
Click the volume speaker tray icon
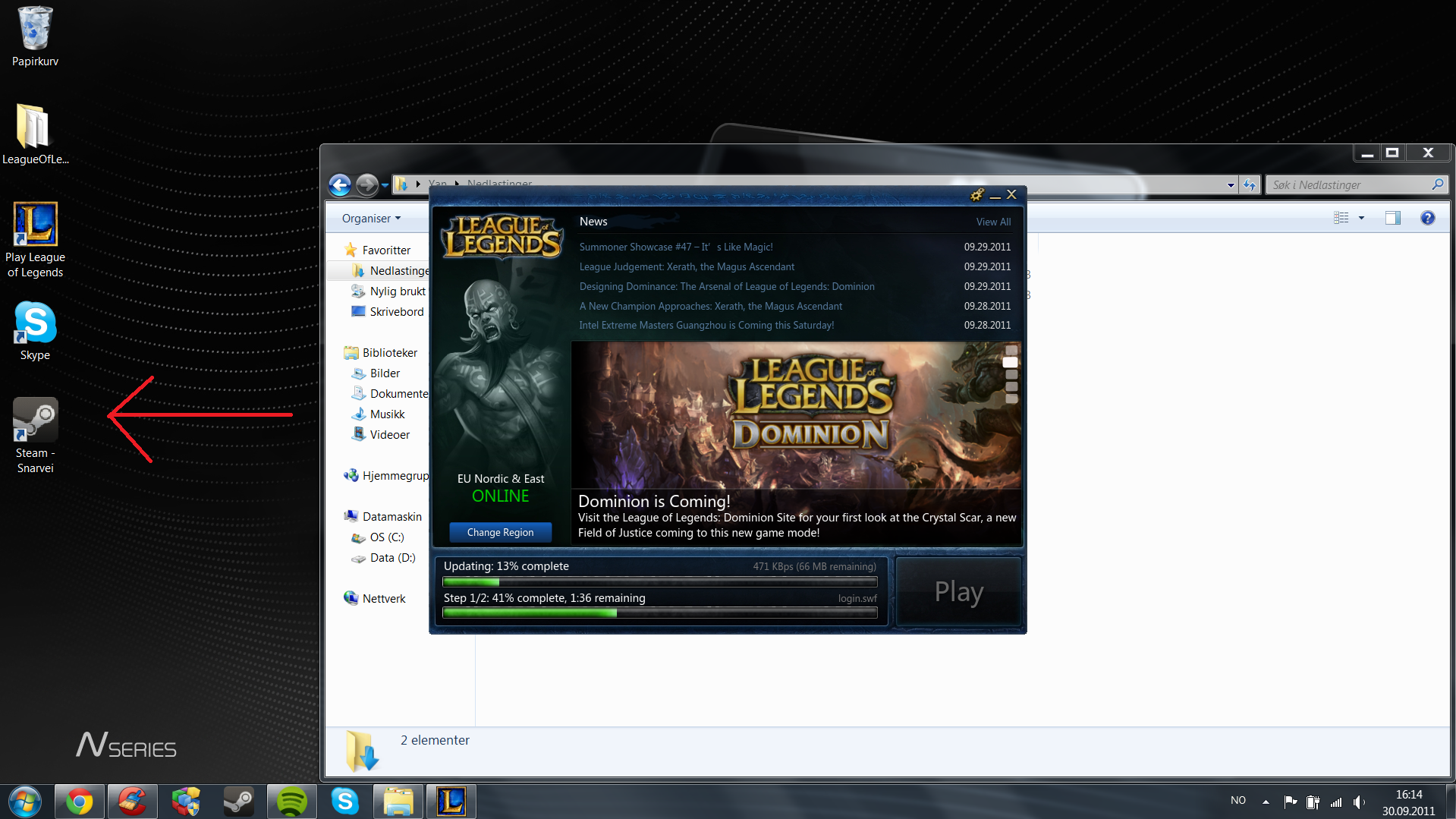click(x=1359, y=802)
